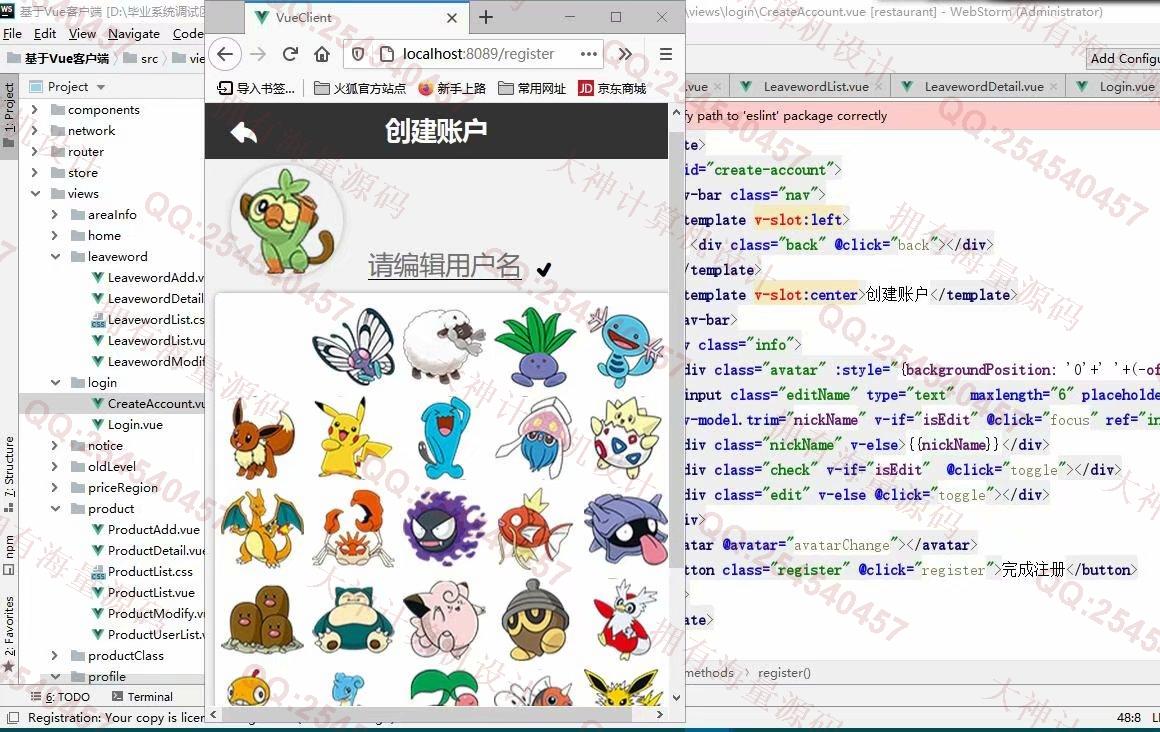Click the checkmark to confirm username
Viewport: 1160px width, 732px height.
(x=544, y=269)
